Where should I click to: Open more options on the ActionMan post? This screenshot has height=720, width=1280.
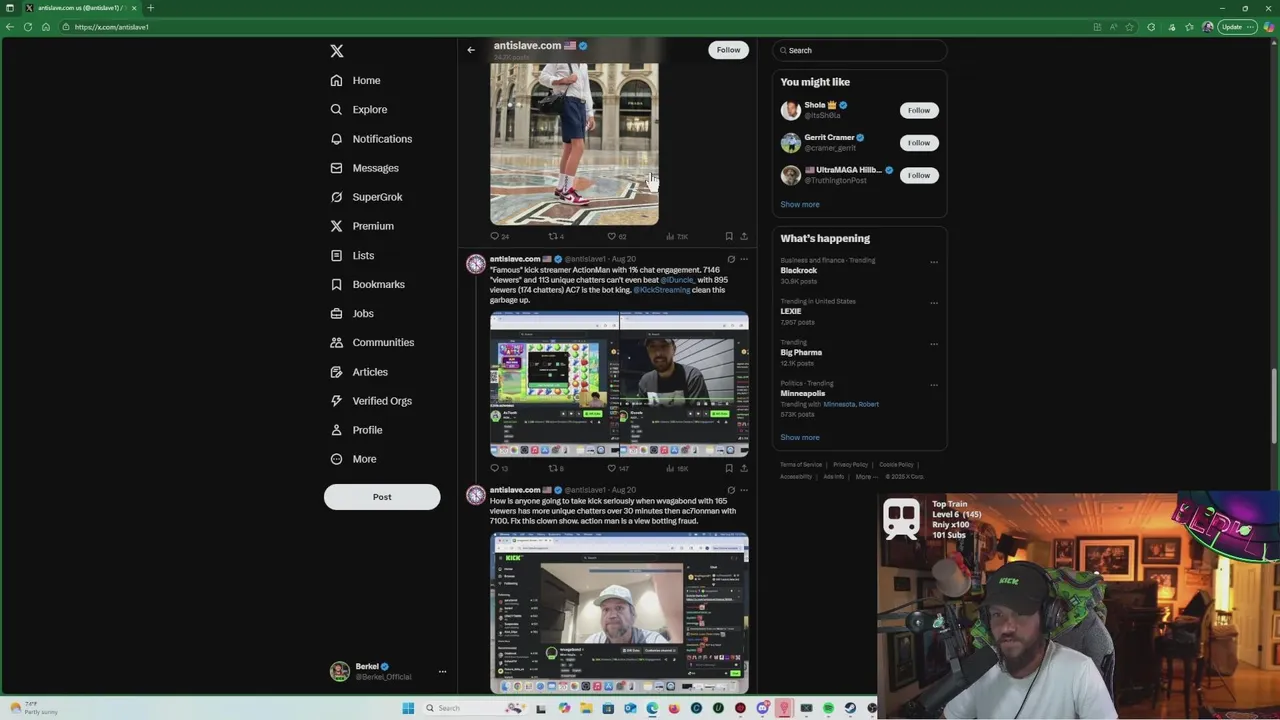click(x=744, y=259)
